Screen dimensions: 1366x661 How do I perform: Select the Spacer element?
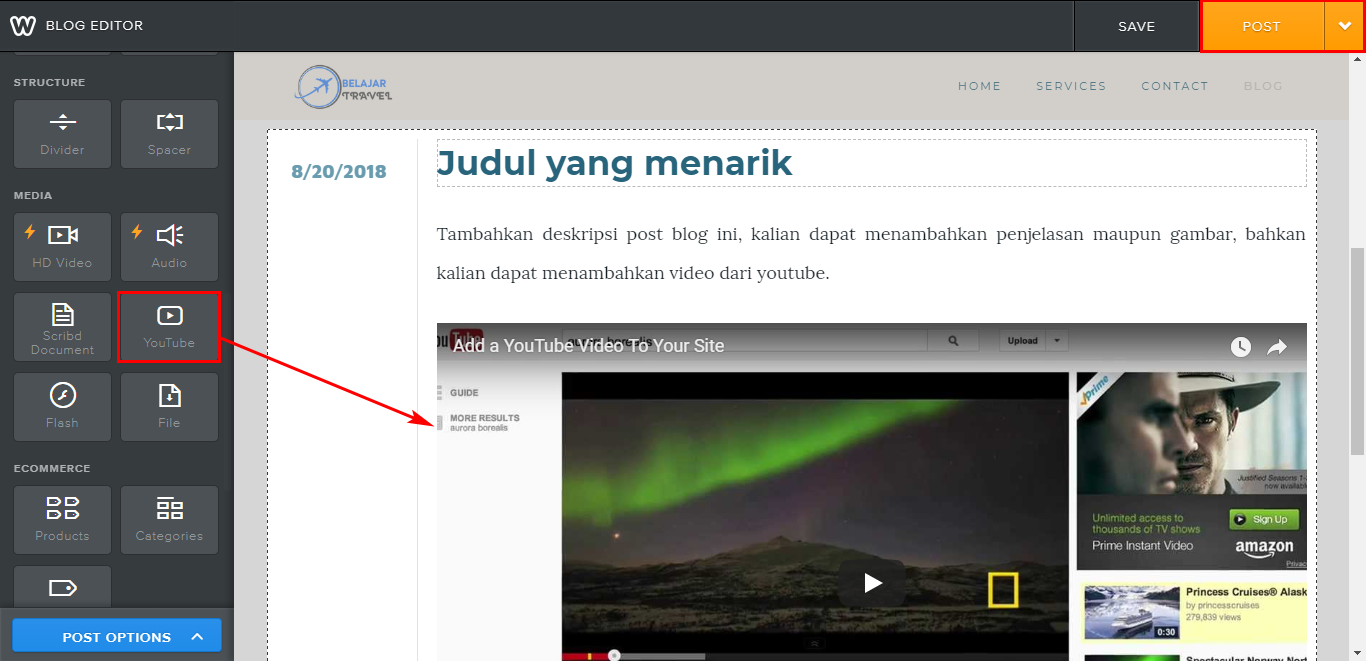(x=169, y=133)
